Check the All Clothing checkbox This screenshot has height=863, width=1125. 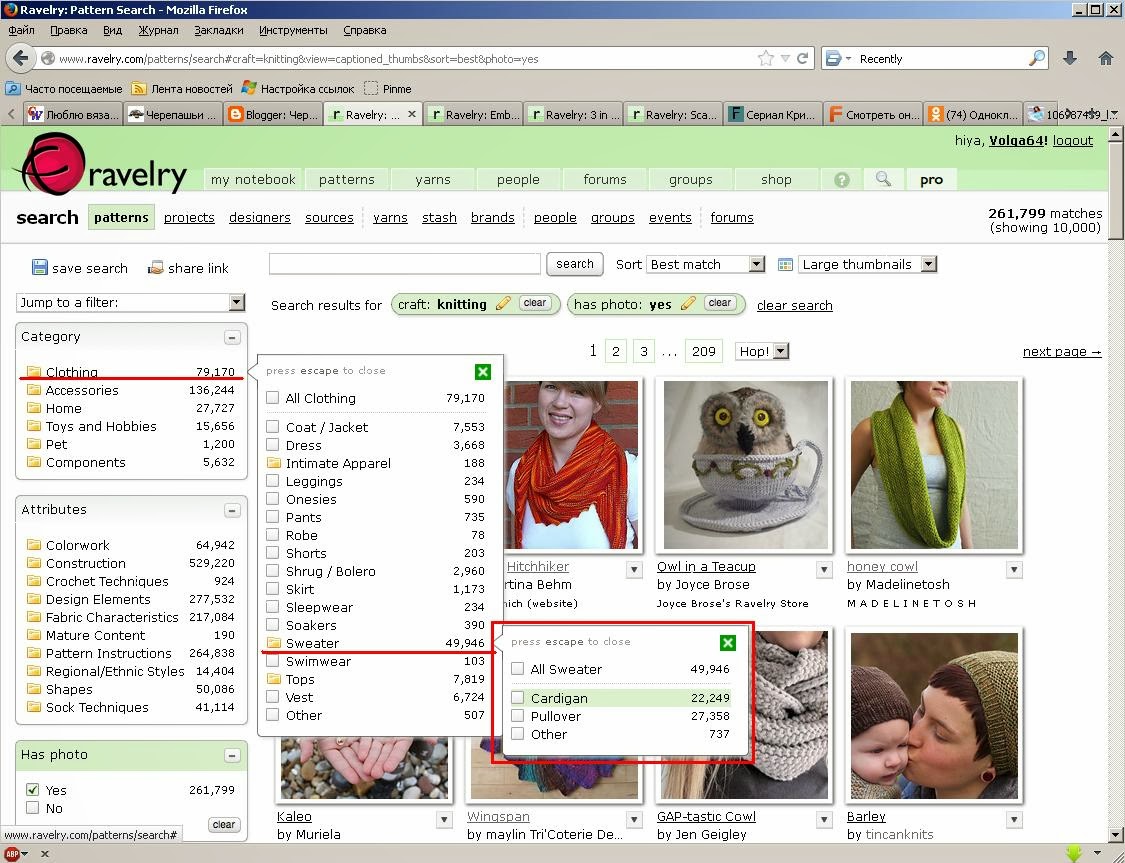pyautogui.click(x=273, y=397)
